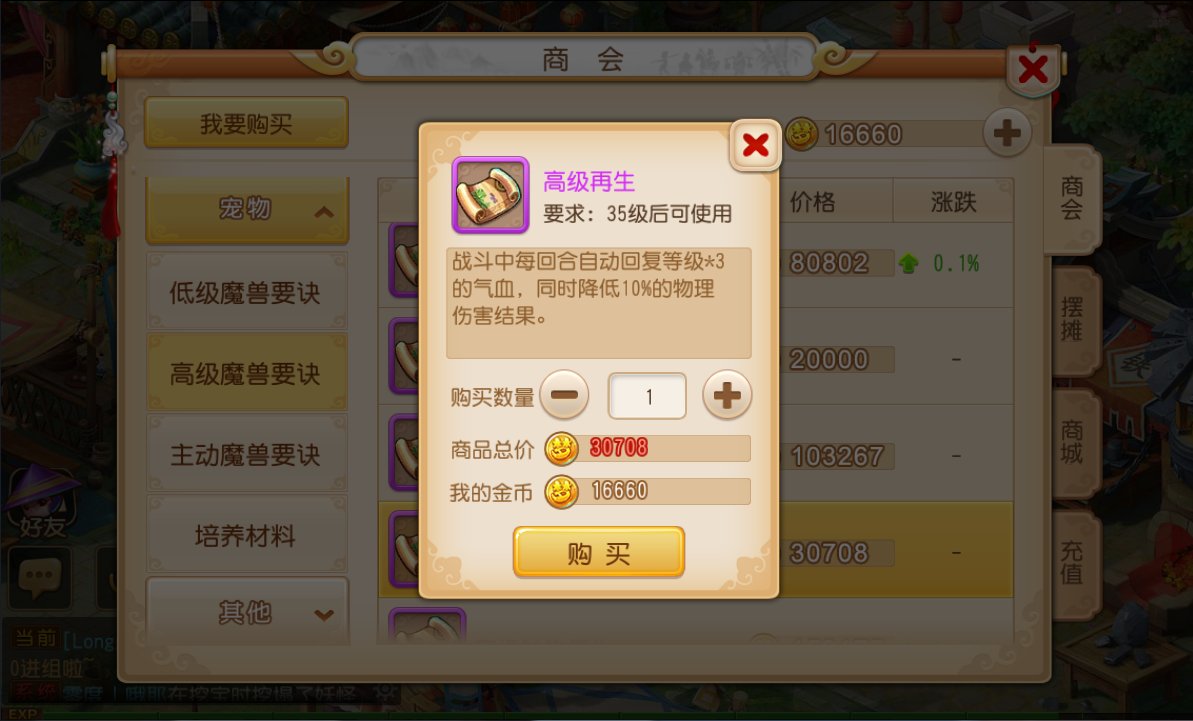Screen dimensions: 1193x721
Task: Switch to the 商城 side tab
Action: coord(1073,442)
